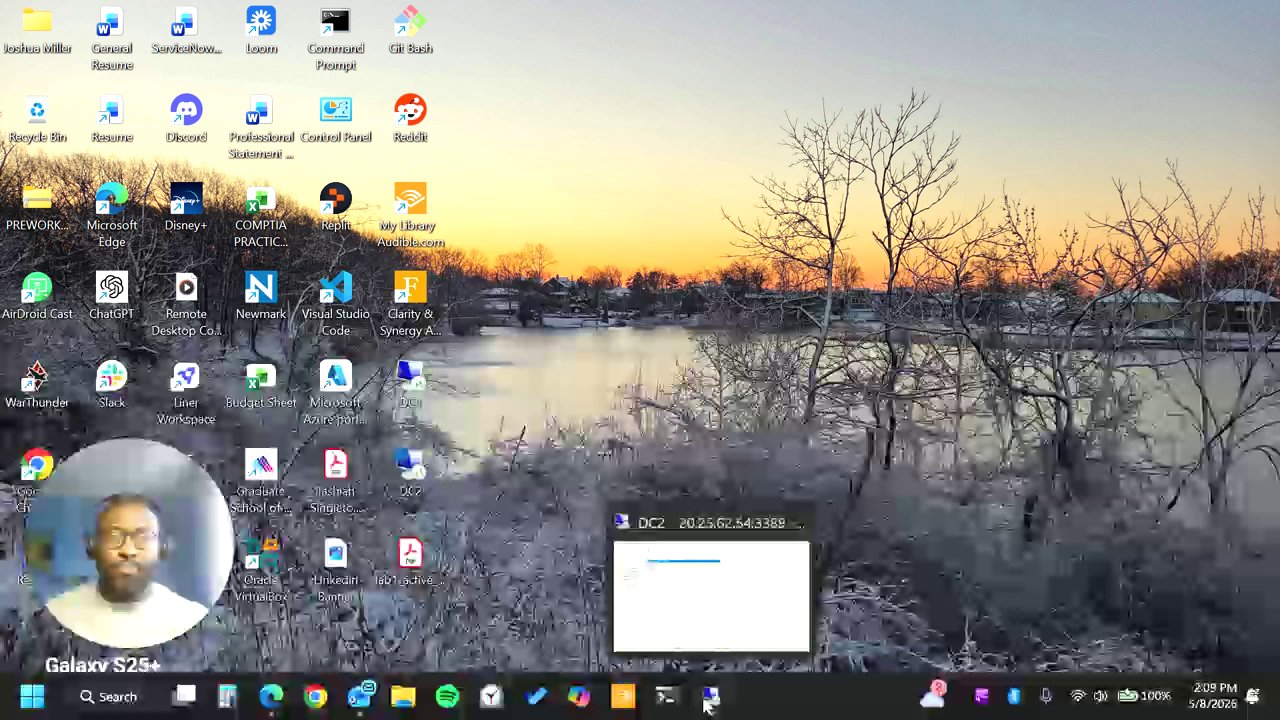Launch Google Chrome from the taskbar

315,696
